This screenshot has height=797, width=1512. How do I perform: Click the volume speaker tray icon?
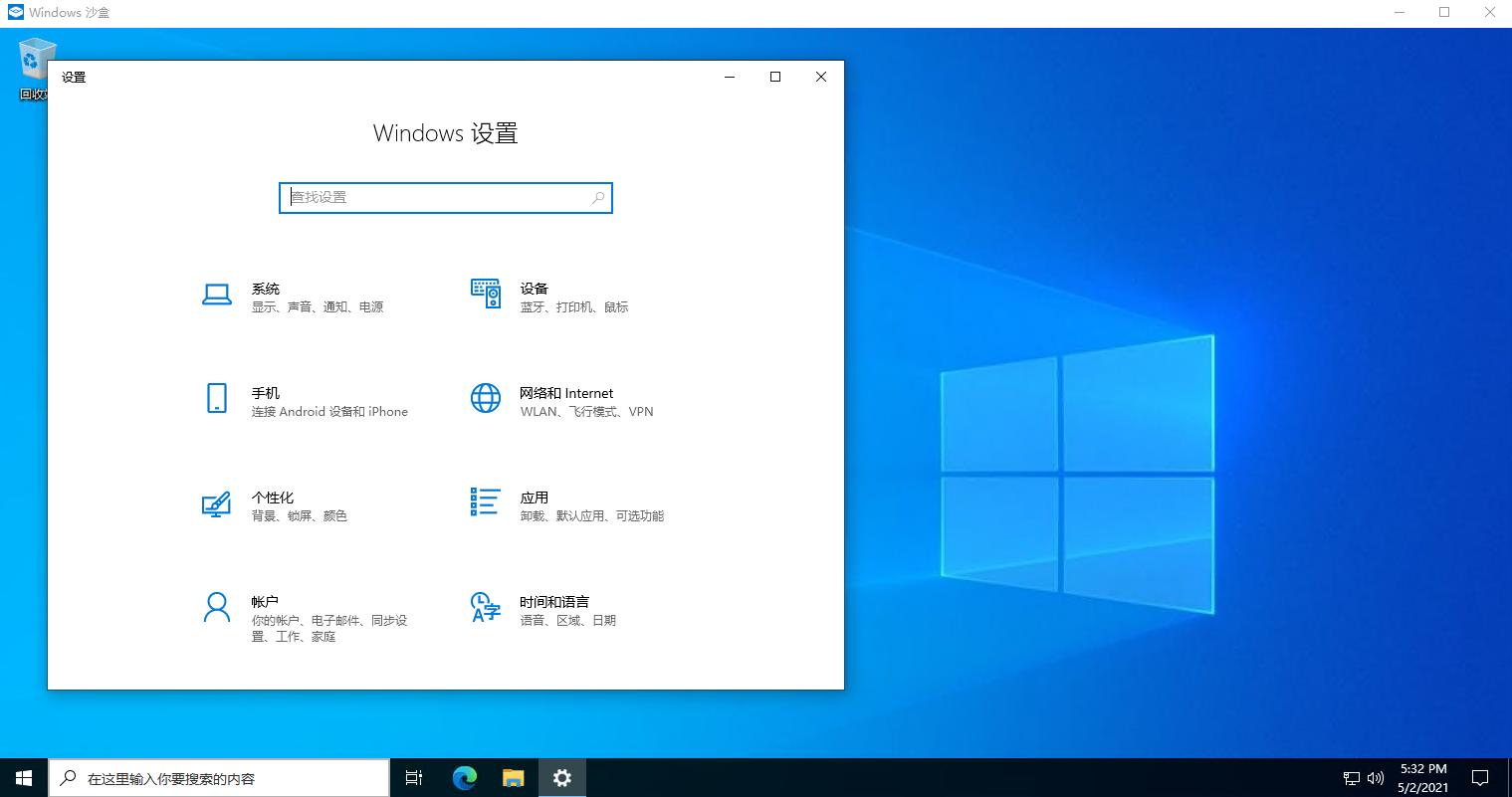[1375, 778]
